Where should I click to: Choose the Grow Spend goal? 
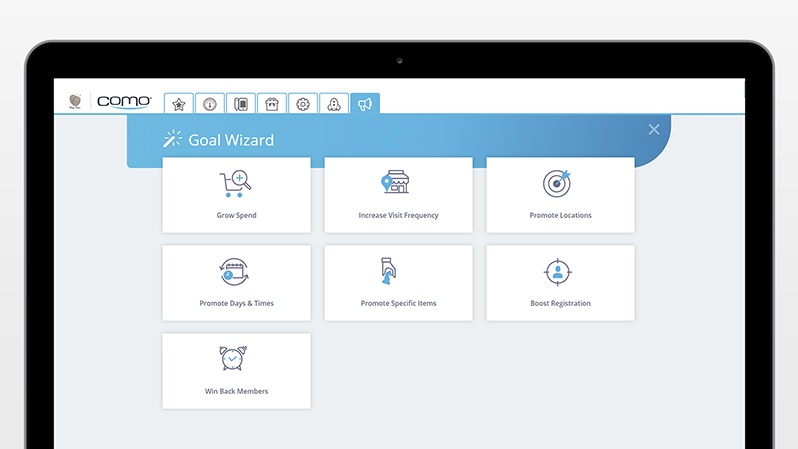coord(236,195)
